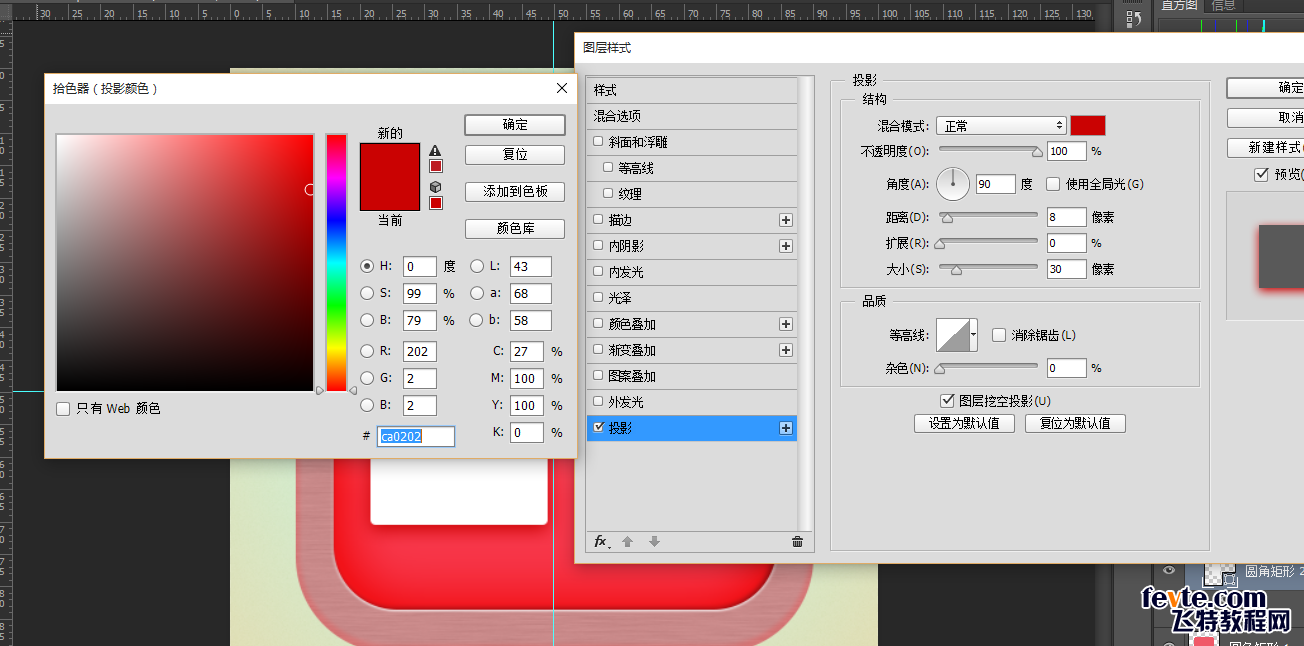Enable 斜面和浮雕 checkbox

pos(598,142)
